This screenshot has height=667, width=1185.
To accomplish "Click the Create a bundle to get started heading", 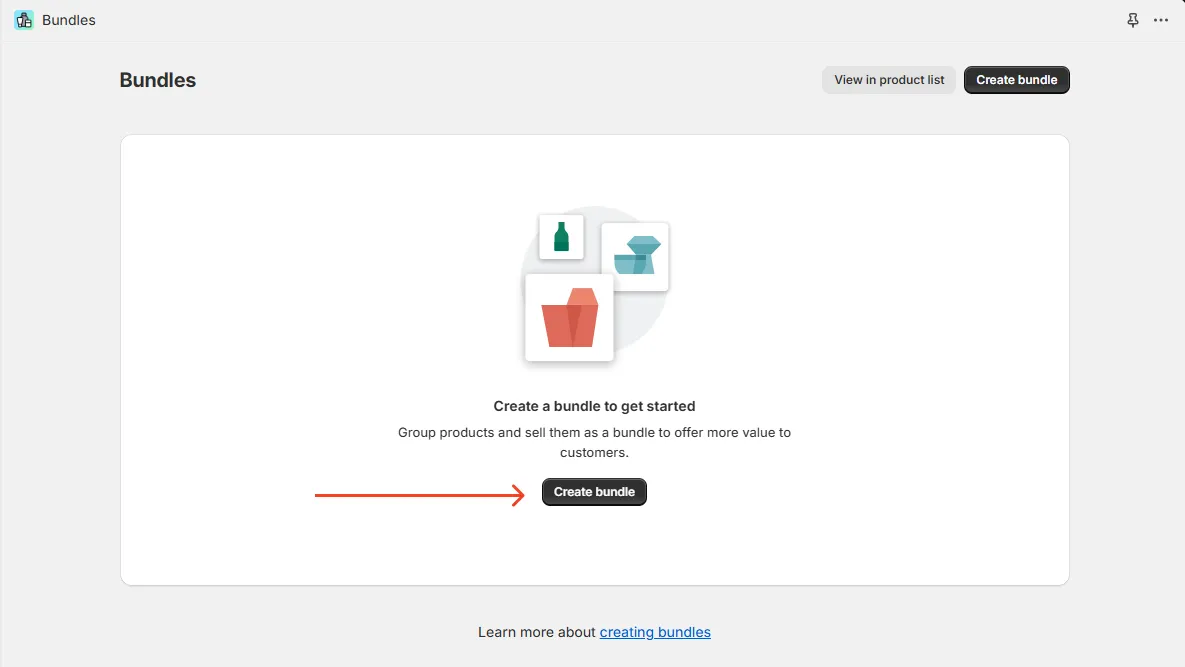I will pos(594,406).
